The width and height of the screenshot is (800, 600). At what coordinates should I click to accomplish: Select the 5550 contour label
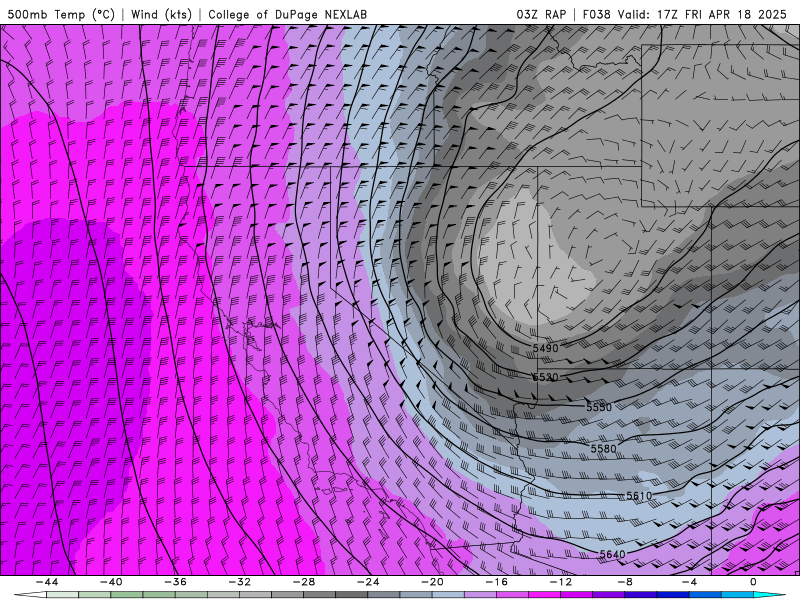pyautogui.click(x=599, y=407)
